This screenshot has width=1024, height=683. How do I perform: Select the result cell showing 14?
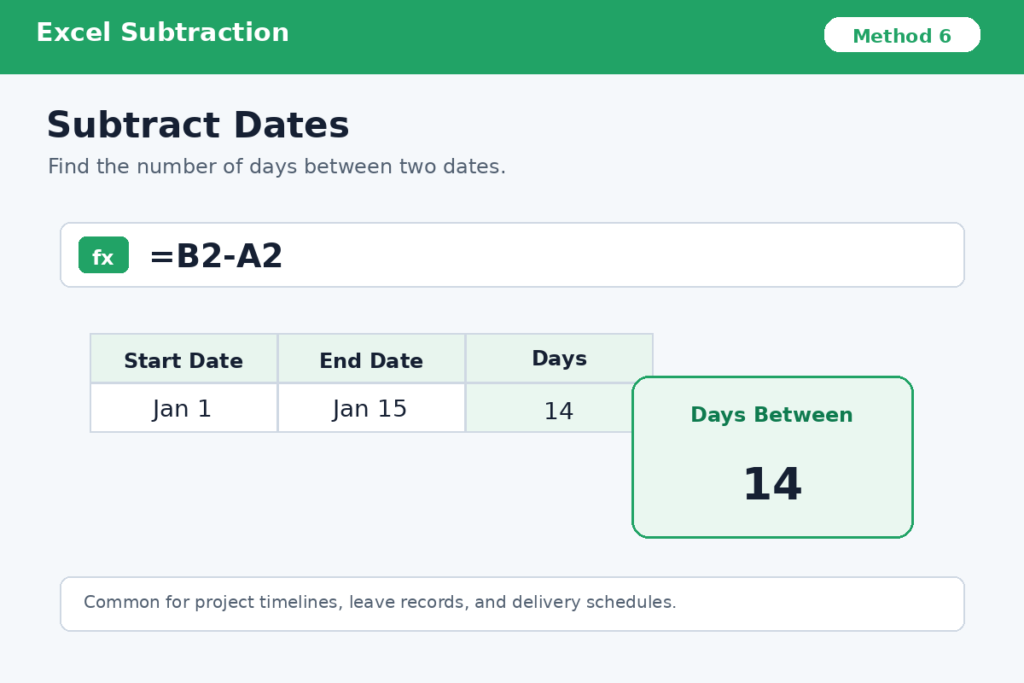click(549, 410)
